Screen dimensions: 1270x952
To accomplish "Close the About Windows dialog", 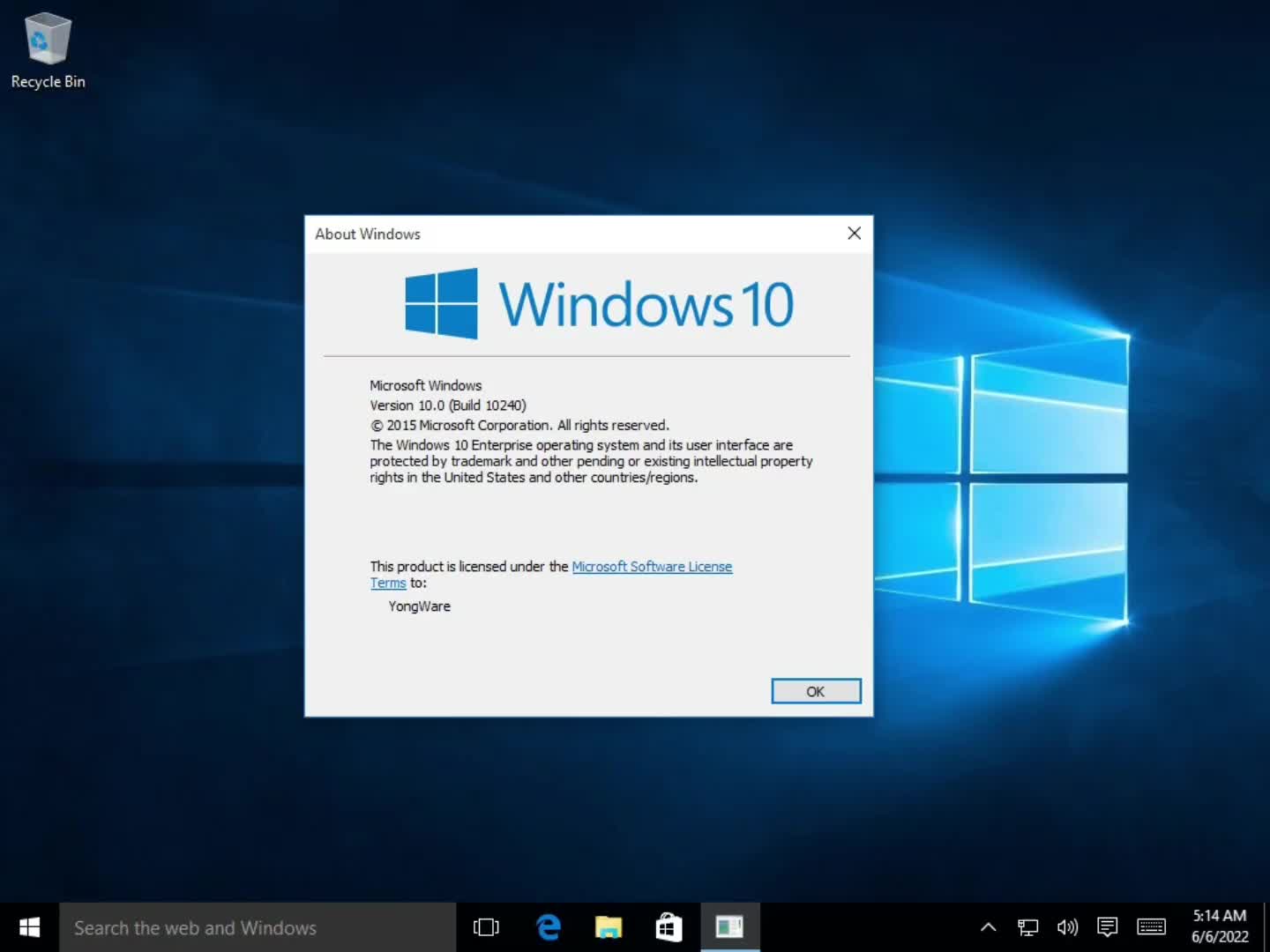I will click(854, 234).
